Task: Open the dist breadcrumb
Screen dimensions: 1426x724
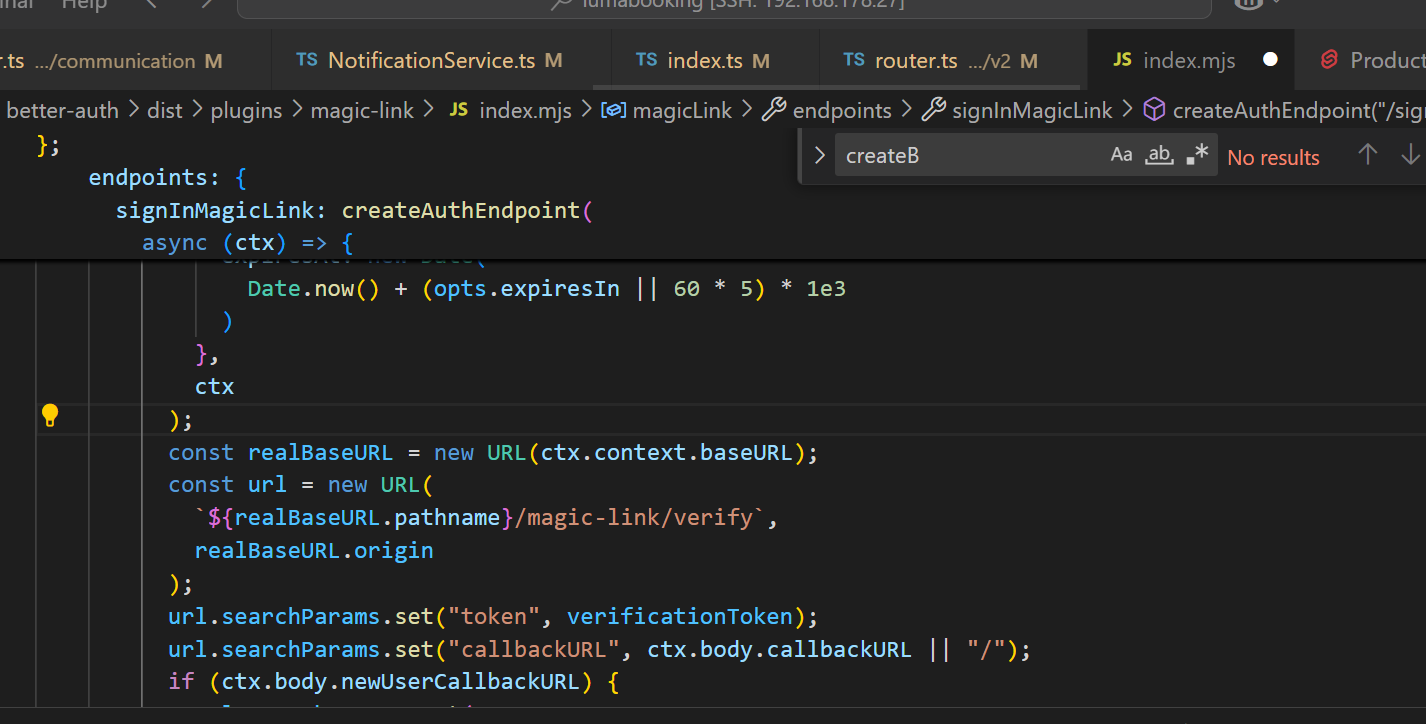Action: click(165, 110)
